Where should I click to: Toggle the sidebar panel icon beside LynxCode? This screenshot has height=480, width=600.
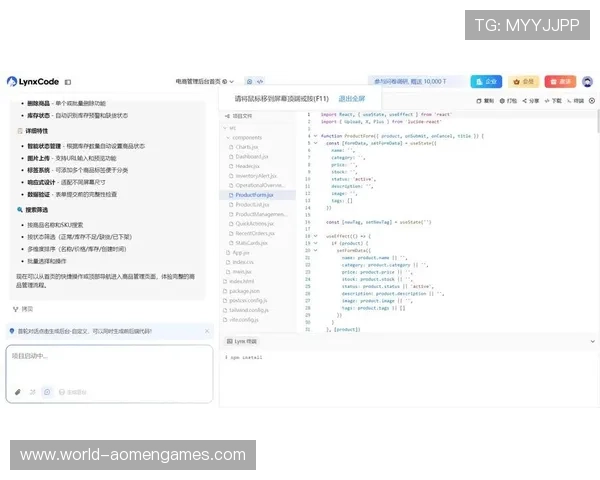coord(68,82)
